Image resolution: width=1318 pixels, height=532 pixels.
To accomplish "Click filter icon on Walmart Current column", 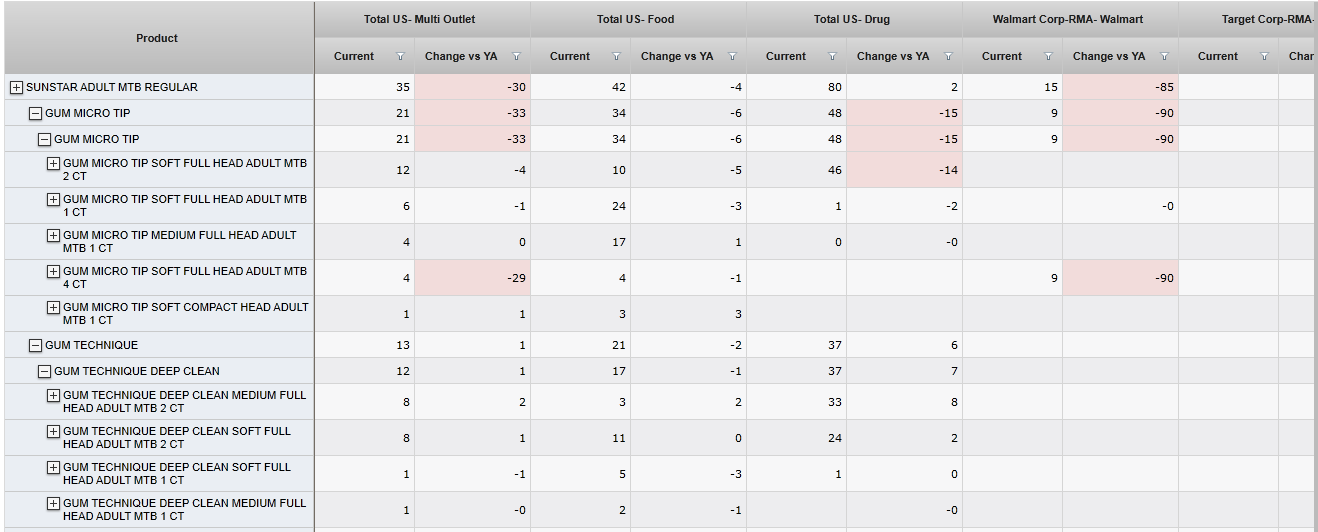I will tap(1048, 57).
